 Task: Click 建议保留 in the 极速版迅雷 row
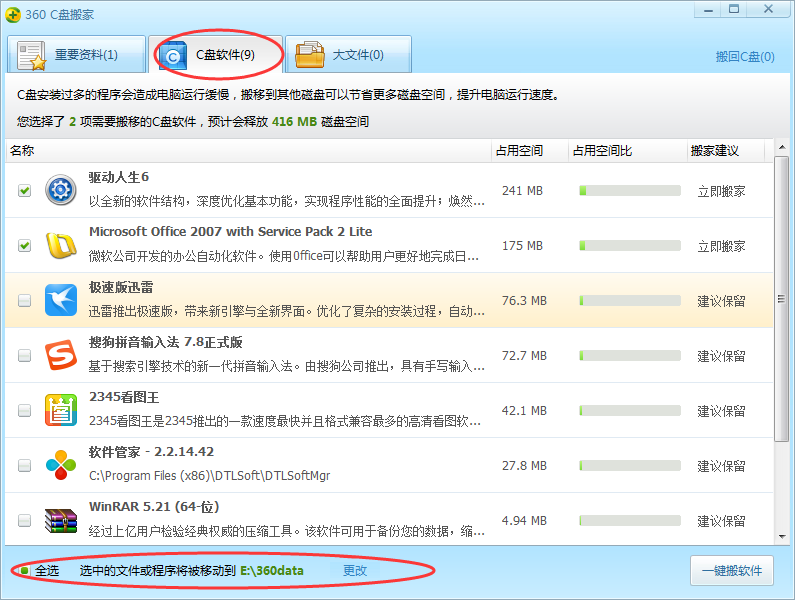(x=721, y=301)
